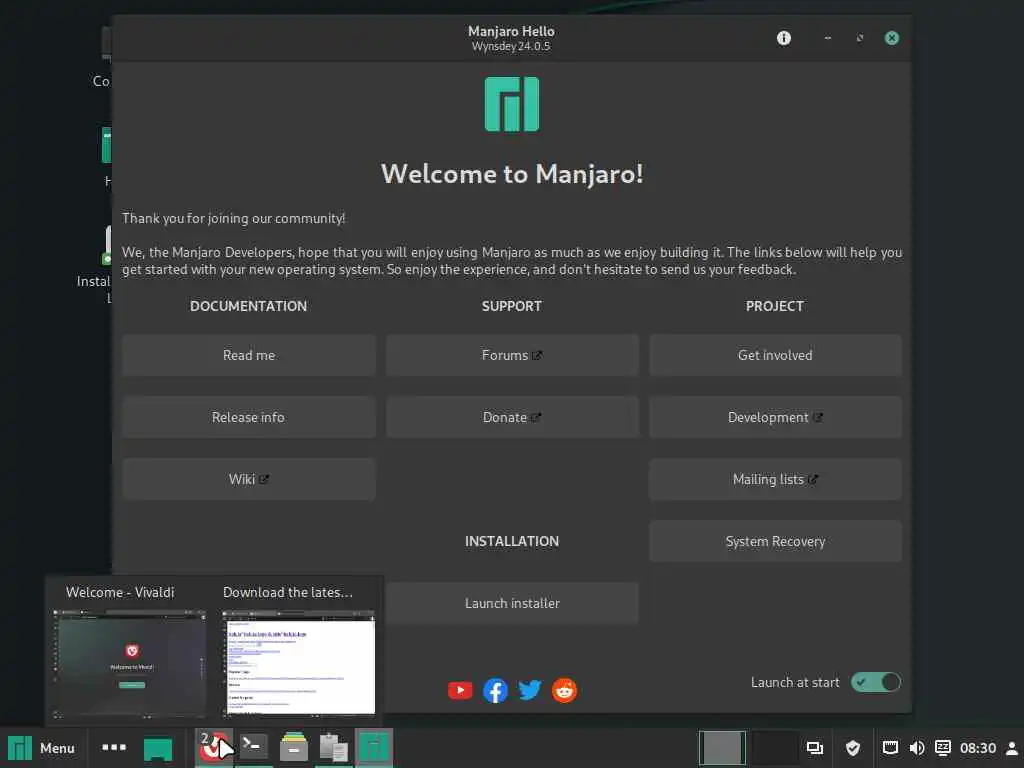This screenshot has height=768, width=1024.
Task: Minimize the Manjaro Hello window
Action: click(x=827, y=38)
